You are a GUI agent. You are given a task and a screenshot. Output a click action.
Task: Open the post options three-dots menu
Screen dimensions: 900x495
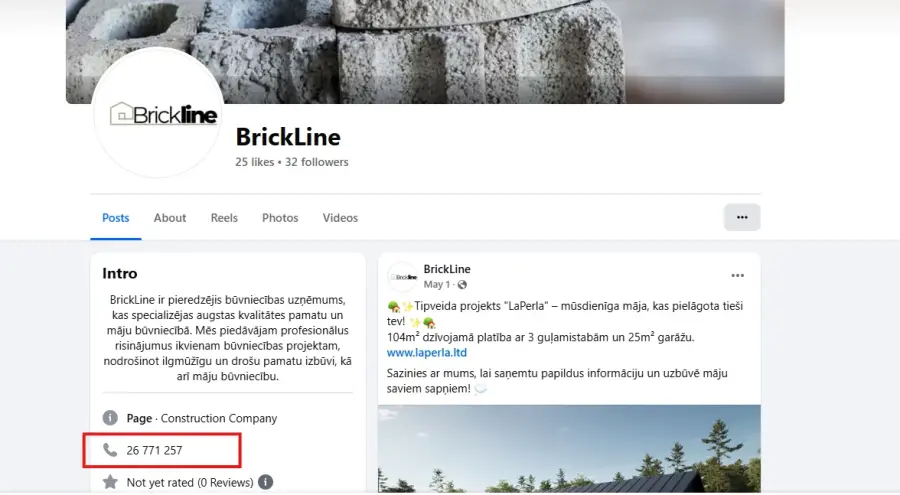(738, 276)
